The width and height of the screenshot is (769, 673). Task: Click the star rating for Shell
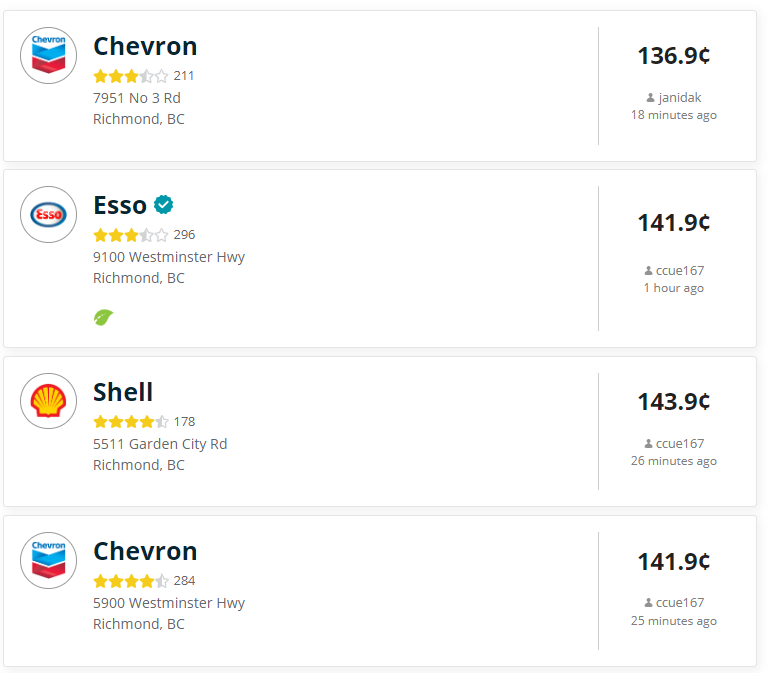pyautogui.click(x=130, y=422)
